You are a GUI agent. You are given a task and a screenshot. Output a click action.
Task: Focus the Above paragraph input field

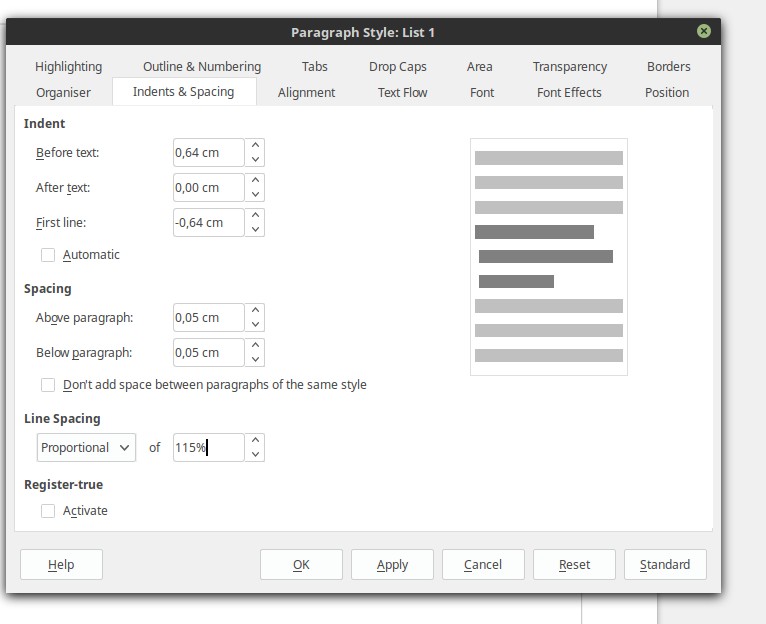[x=209, y=318]
